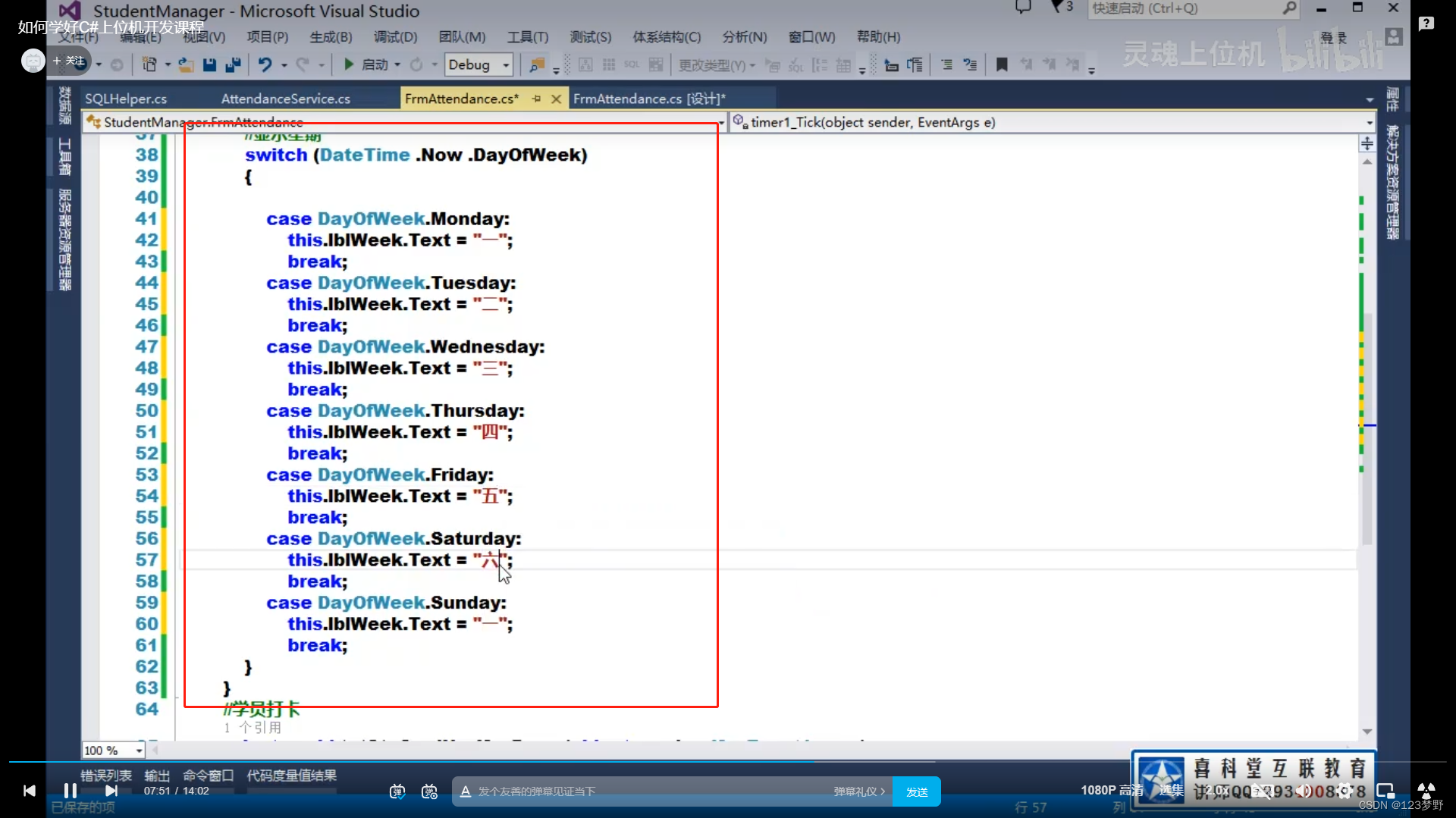Click the New Project toolbar icon
This screenshot has width=1456, height=818.
pos(149,65)
